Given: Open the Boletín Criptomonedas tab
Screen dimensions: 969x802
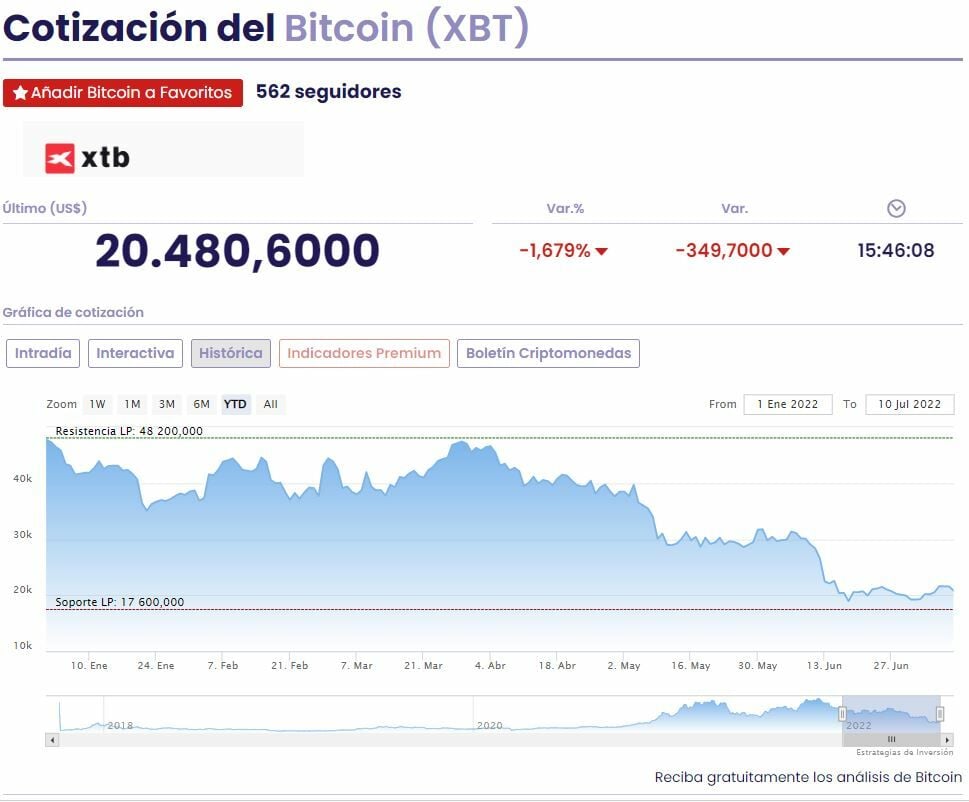Looking at the screenshot, I should click(549, 353).
